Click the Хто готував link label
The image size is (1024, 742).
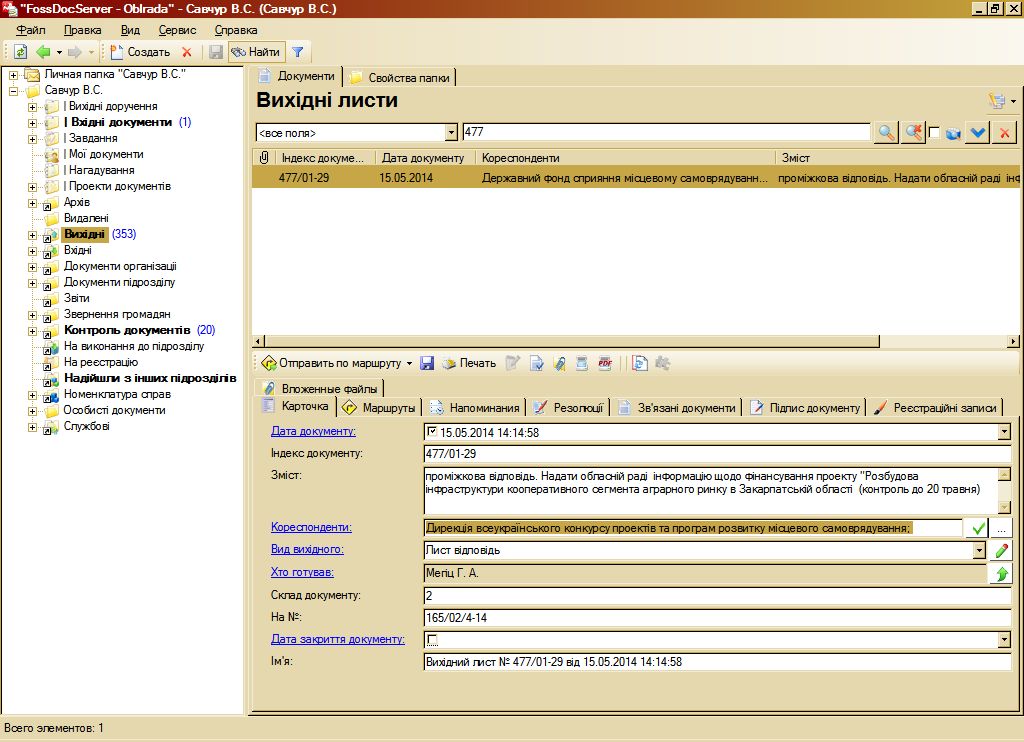coord(302,572)
